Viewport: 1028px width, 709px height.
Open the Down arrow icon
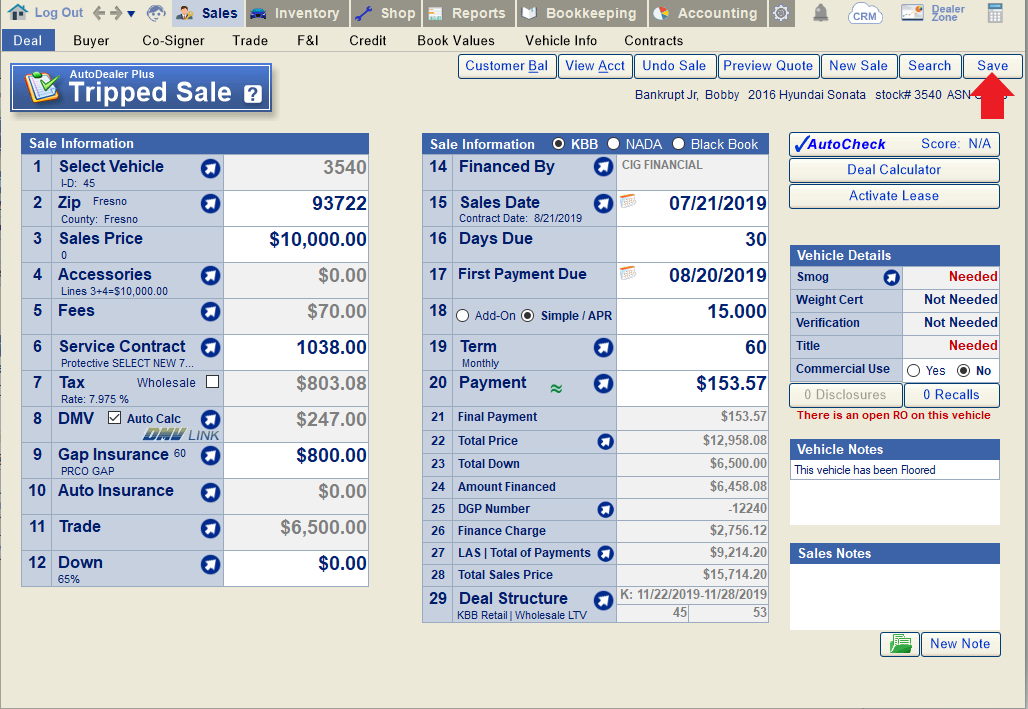point(210,564)
